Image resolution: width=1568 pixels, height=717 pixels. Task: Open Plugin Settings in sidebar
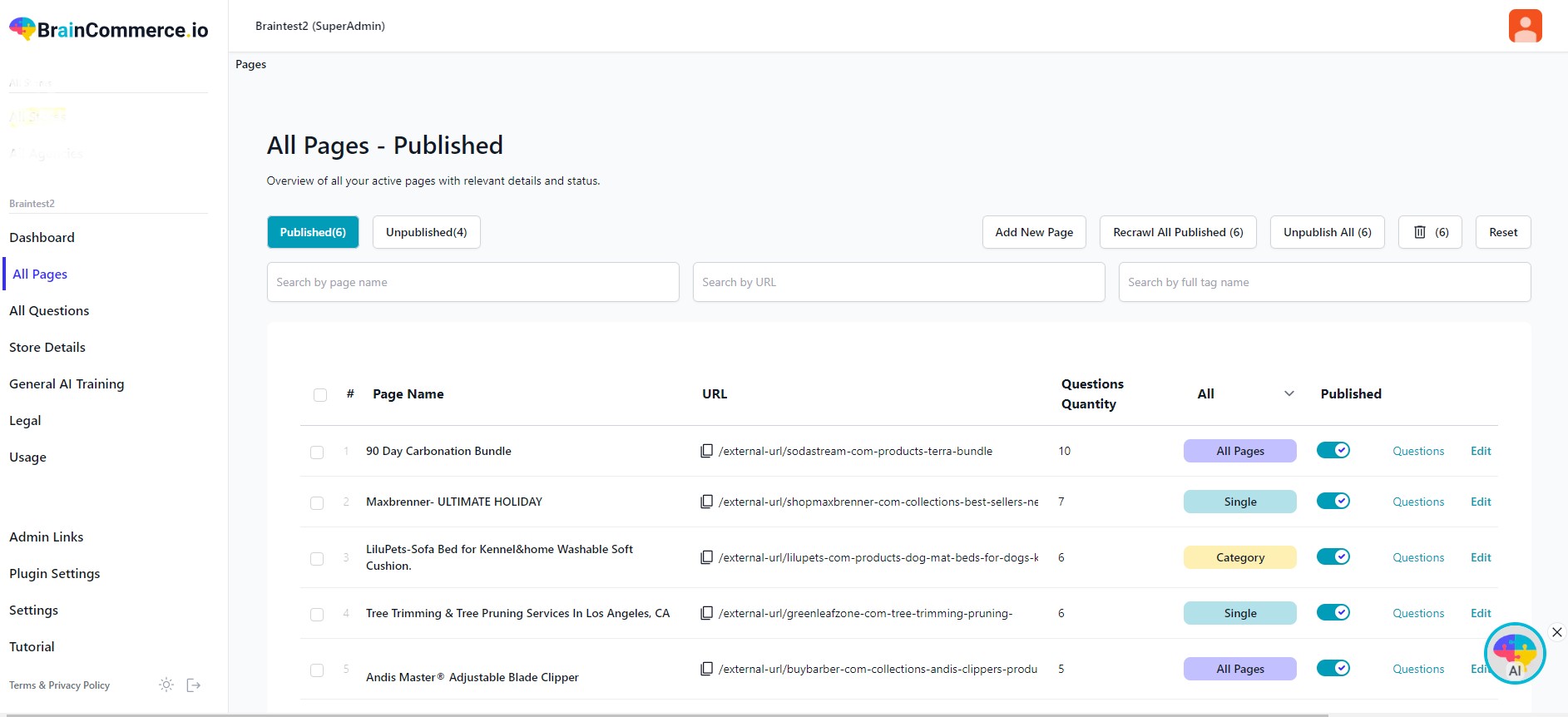coord(55,573)
